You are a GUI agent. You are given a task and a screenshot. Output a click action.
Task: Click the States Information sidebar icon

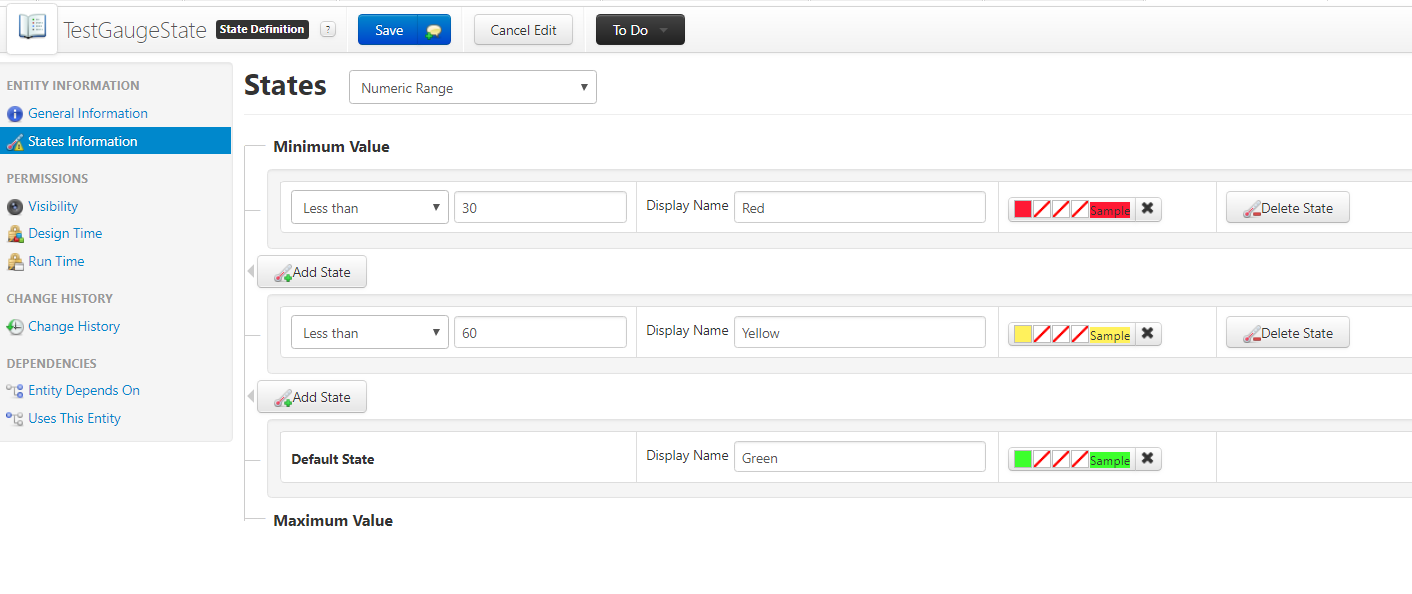click(x=15, y=142)
